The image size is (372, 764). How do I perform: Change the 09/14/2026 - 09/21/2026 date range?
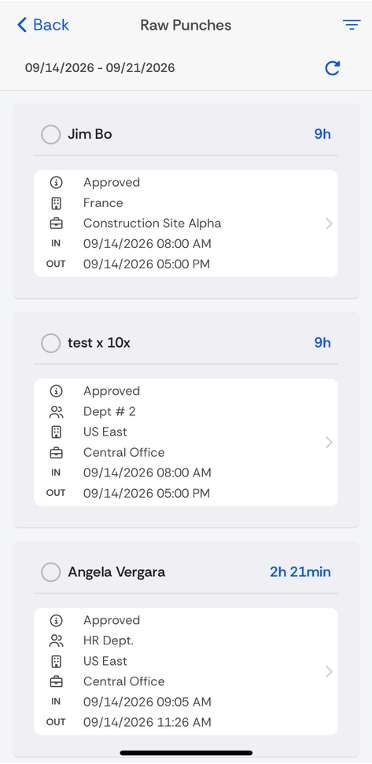(100, 68)
